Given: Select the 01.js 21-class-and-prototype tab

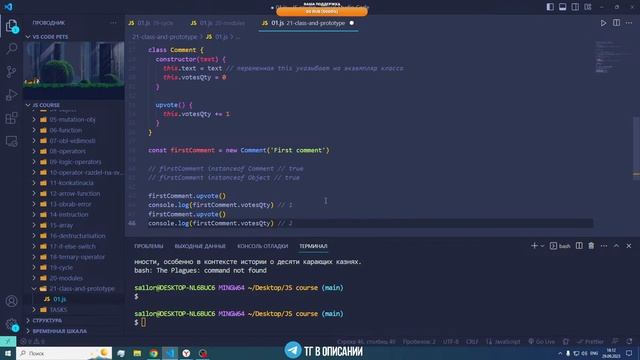Looking at the screenshot, I should 308,23.
